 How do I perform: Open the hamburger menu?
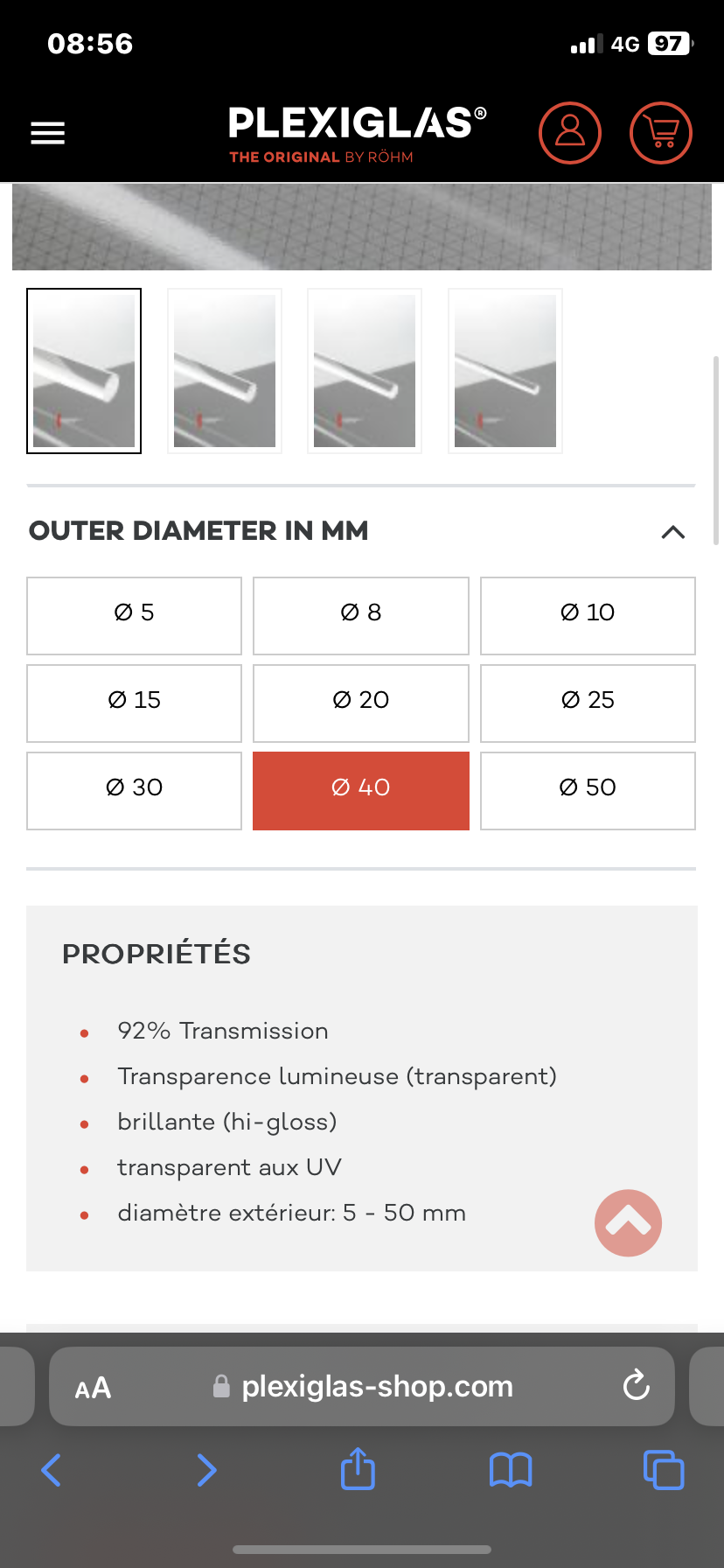click(48, 133)
